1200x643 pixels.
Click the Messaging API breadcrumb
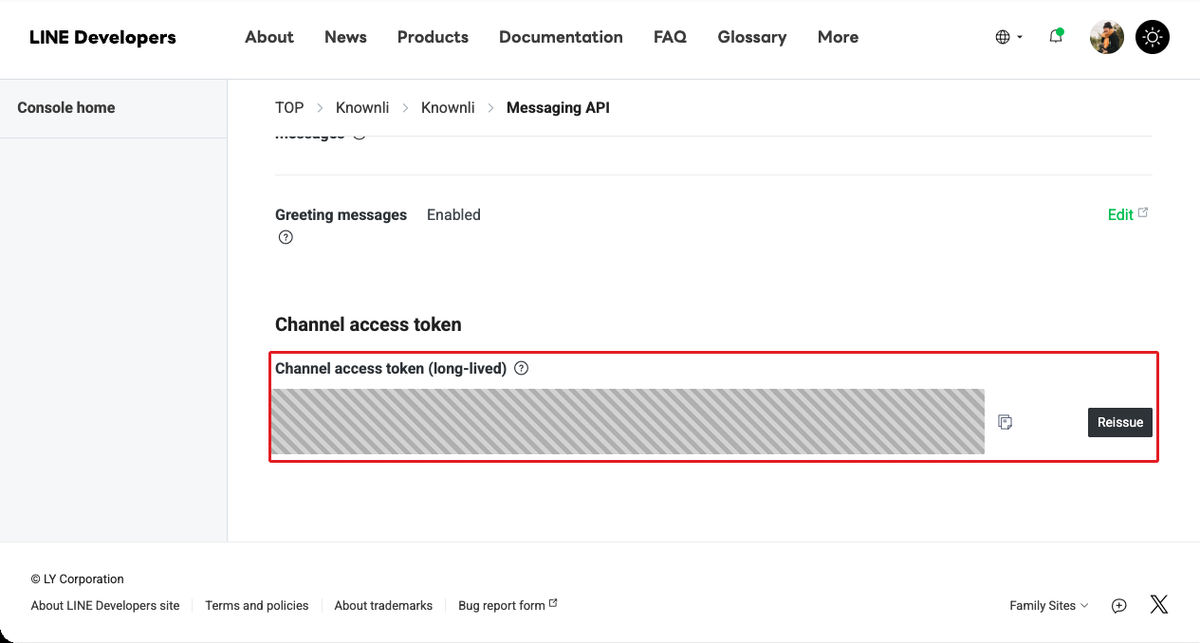[x=558, y=108]
